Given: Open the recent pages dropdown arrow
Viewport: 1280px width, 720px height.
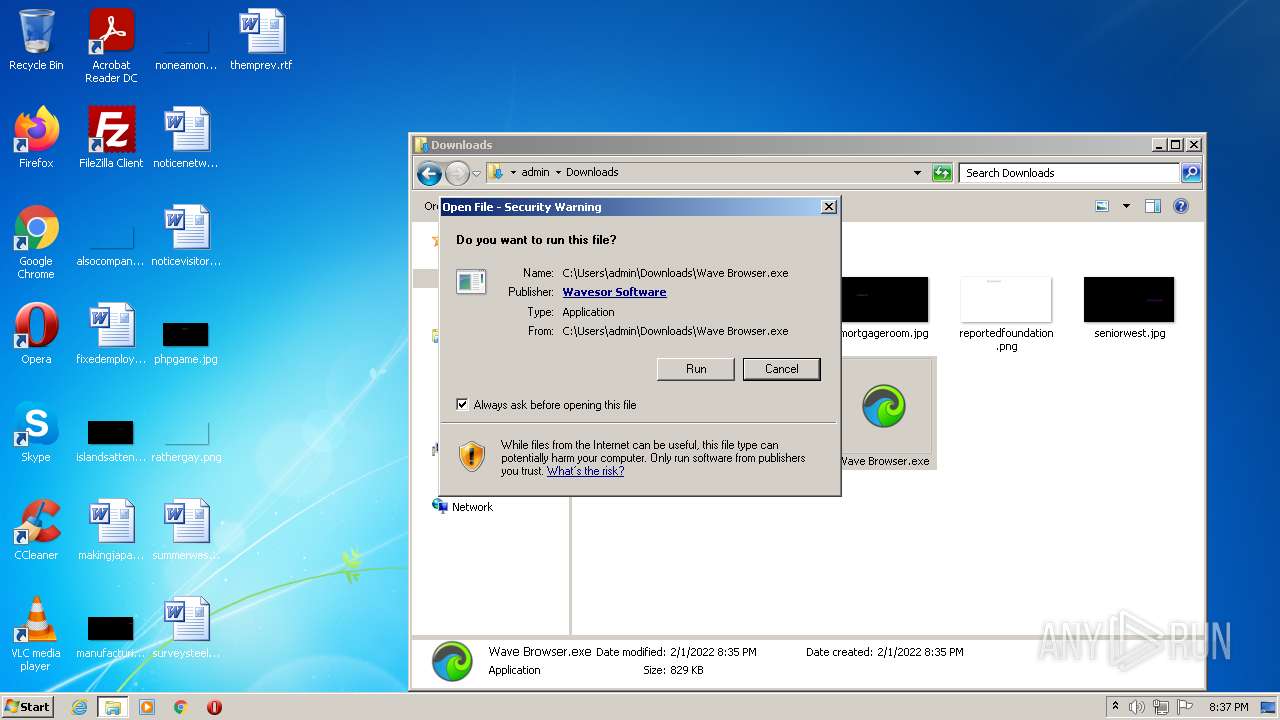Looking at the screenshot, I should [x=477, y=173].
